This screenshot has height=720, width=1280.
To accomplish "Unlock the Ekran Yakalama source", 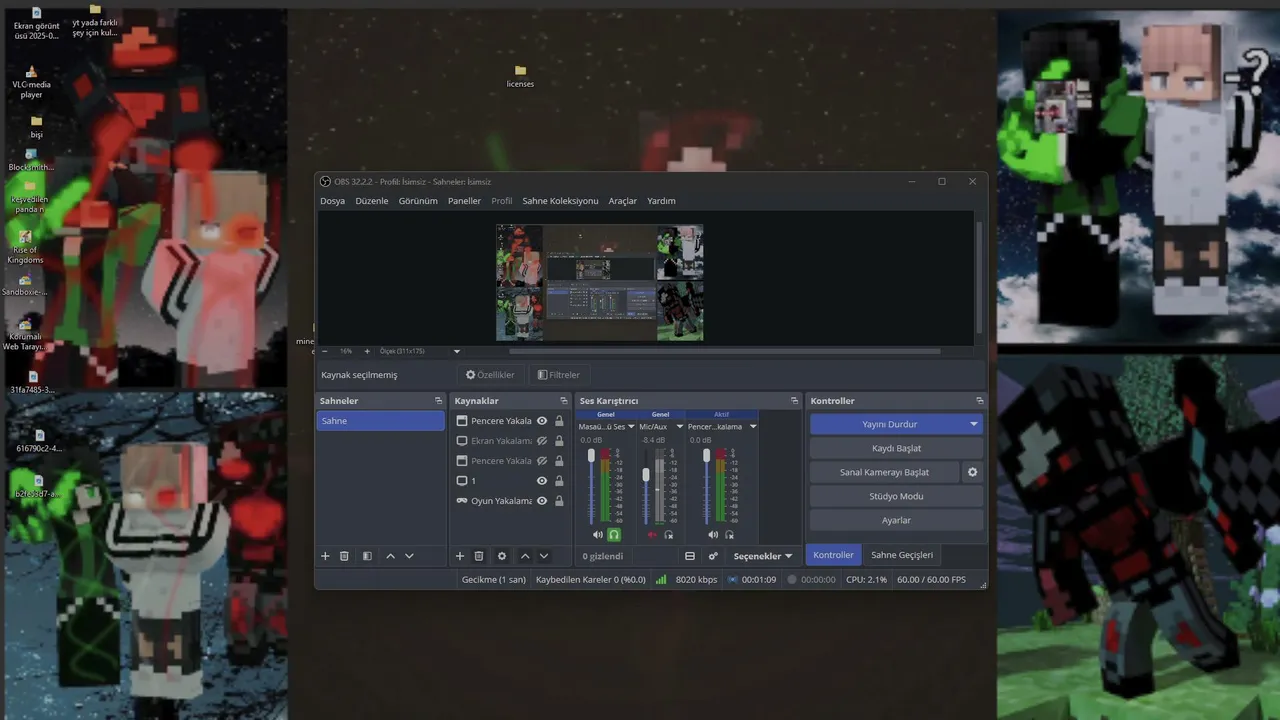I will pos(559,441).
